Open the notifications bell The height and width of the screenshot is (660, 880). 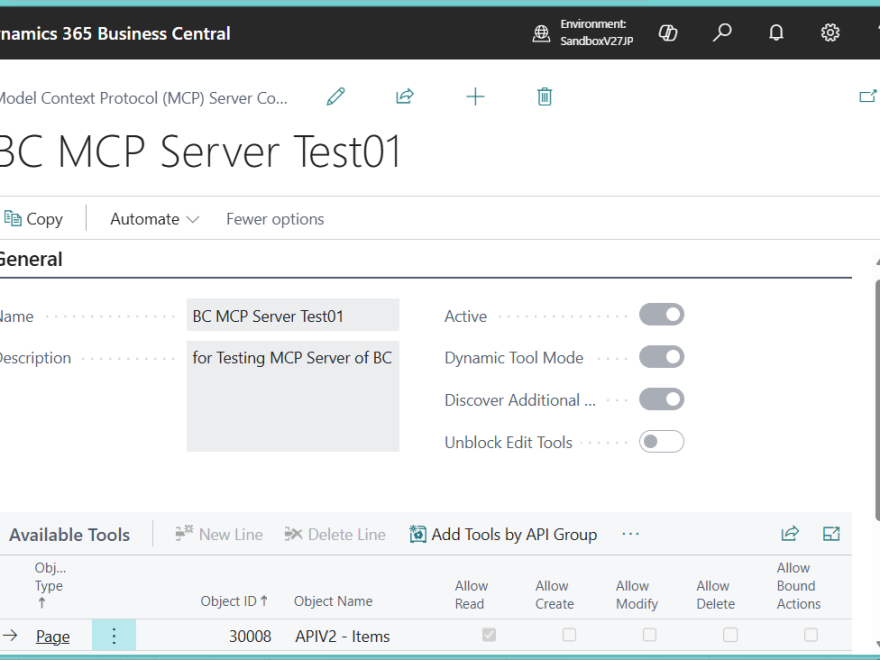[x=776, y=33]
